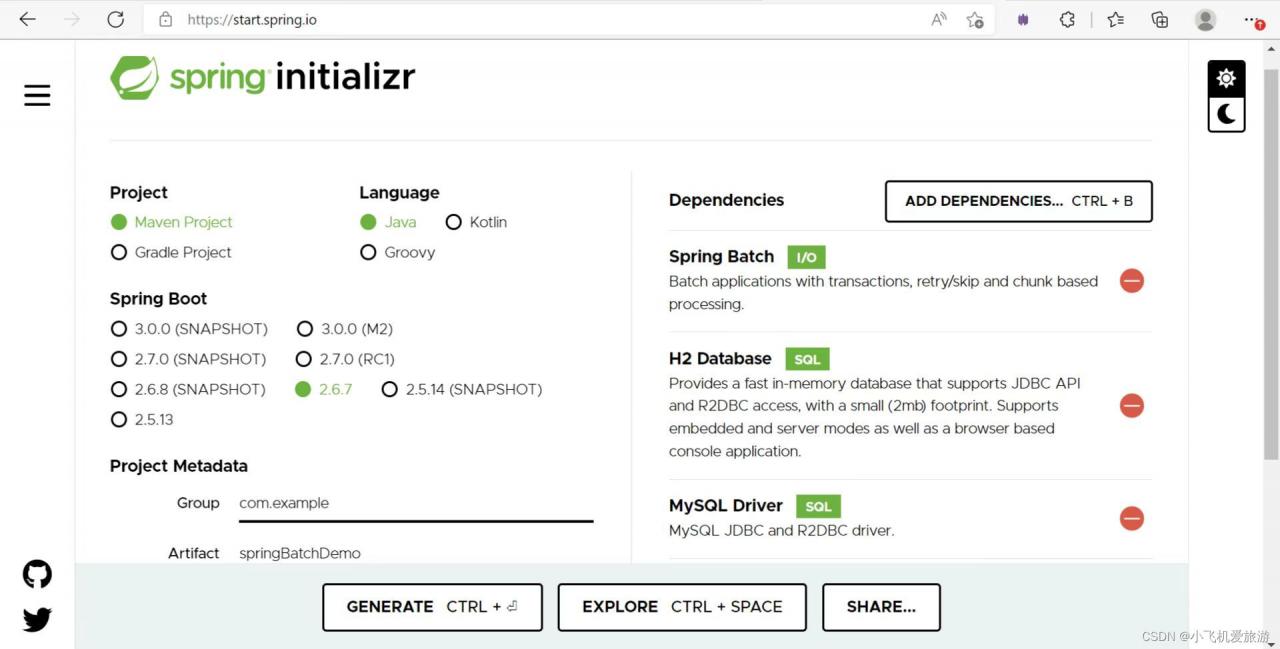Select Kotlin language
Image resolution: width=1280 pixels, height=649 pixels.
(x=476, y=222)
